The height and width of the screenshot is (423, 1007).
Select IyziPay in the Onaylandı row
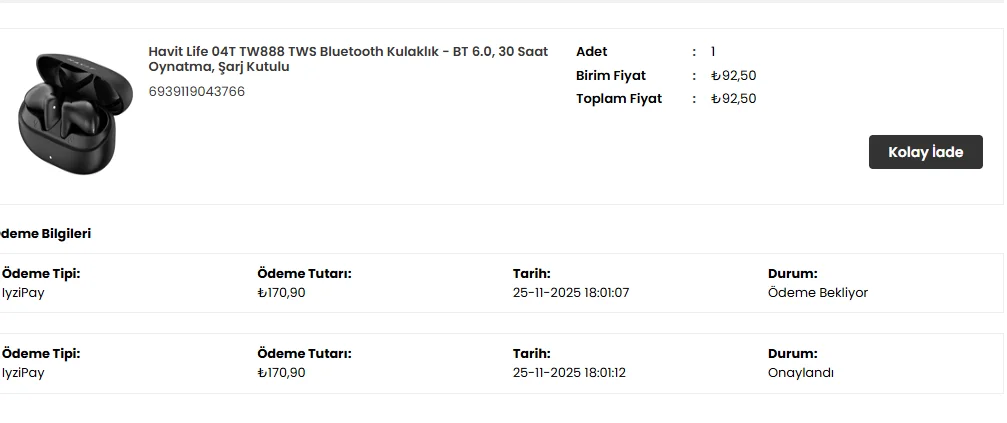pos(23,373)
